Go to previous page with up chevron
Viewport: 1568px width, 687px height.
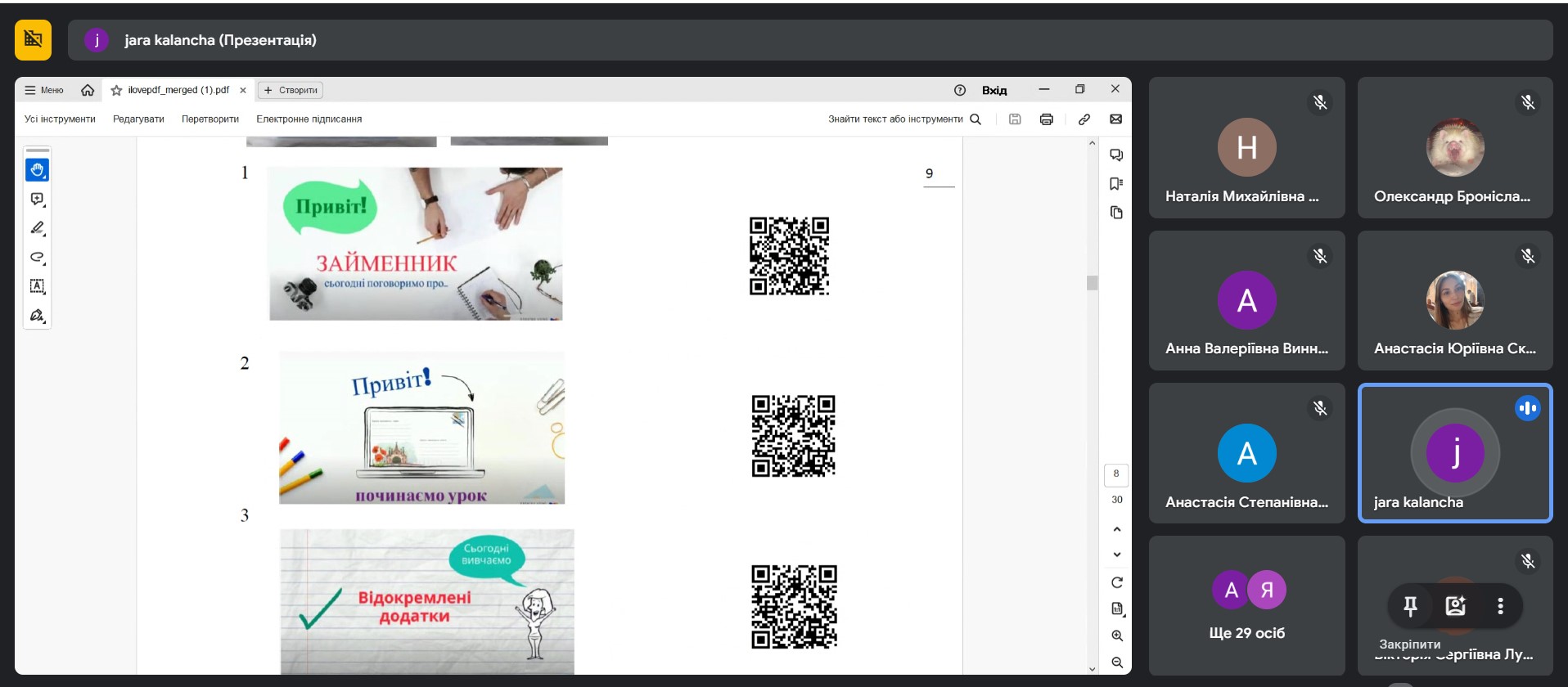click(x=1117, y=529)
